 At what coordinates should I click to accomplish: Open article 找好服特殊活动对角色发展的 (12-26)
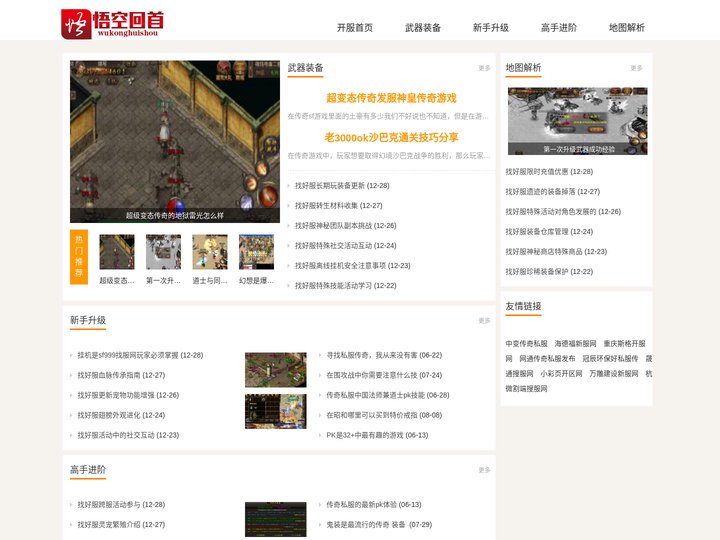pos(563,212)
